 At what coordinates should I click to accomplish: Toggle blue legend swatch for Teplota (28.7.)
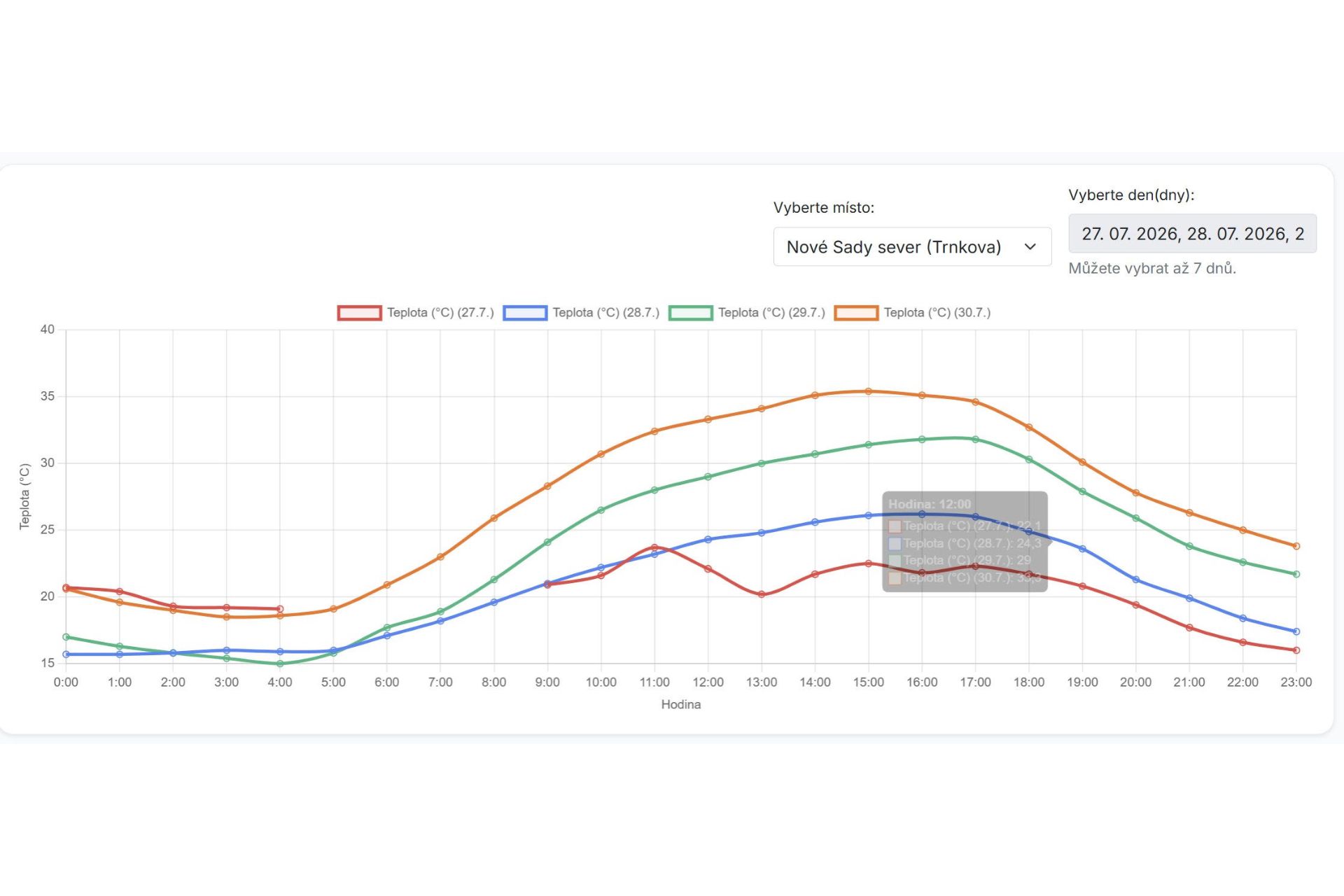[525, 313]
